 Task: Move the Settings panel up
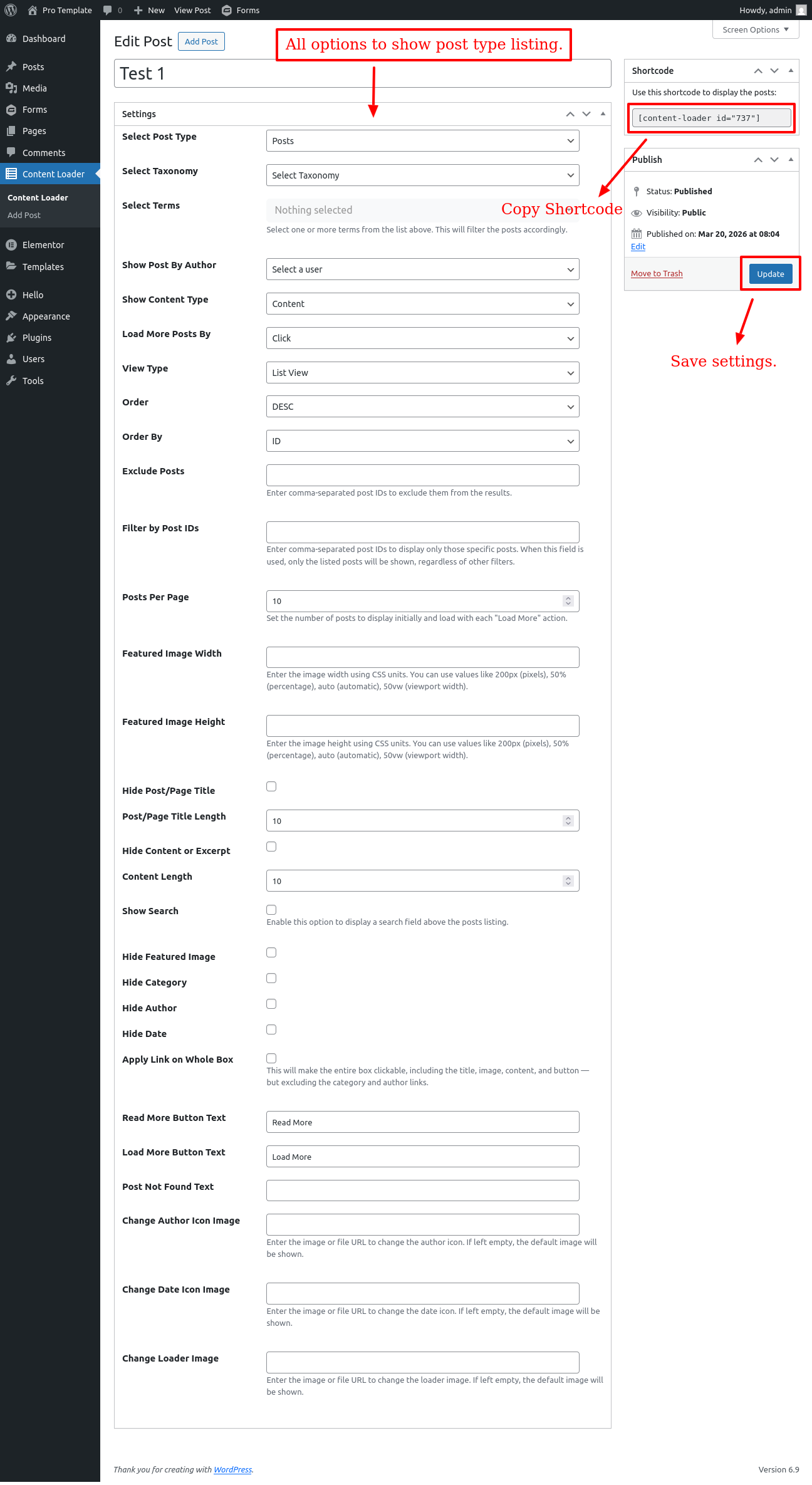click(x=570, y=114)
